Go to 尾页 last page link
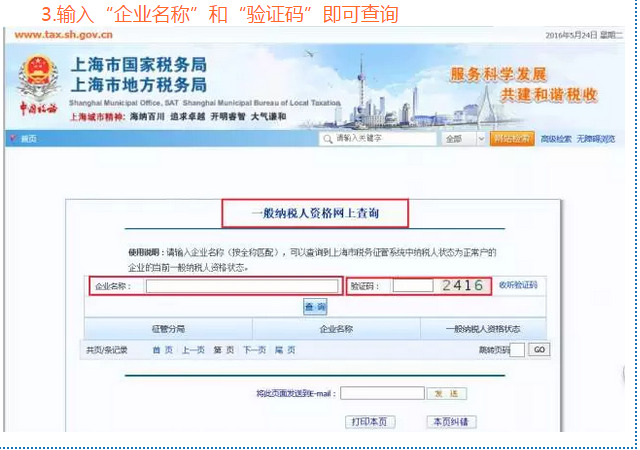 click(x=285, y=350)
